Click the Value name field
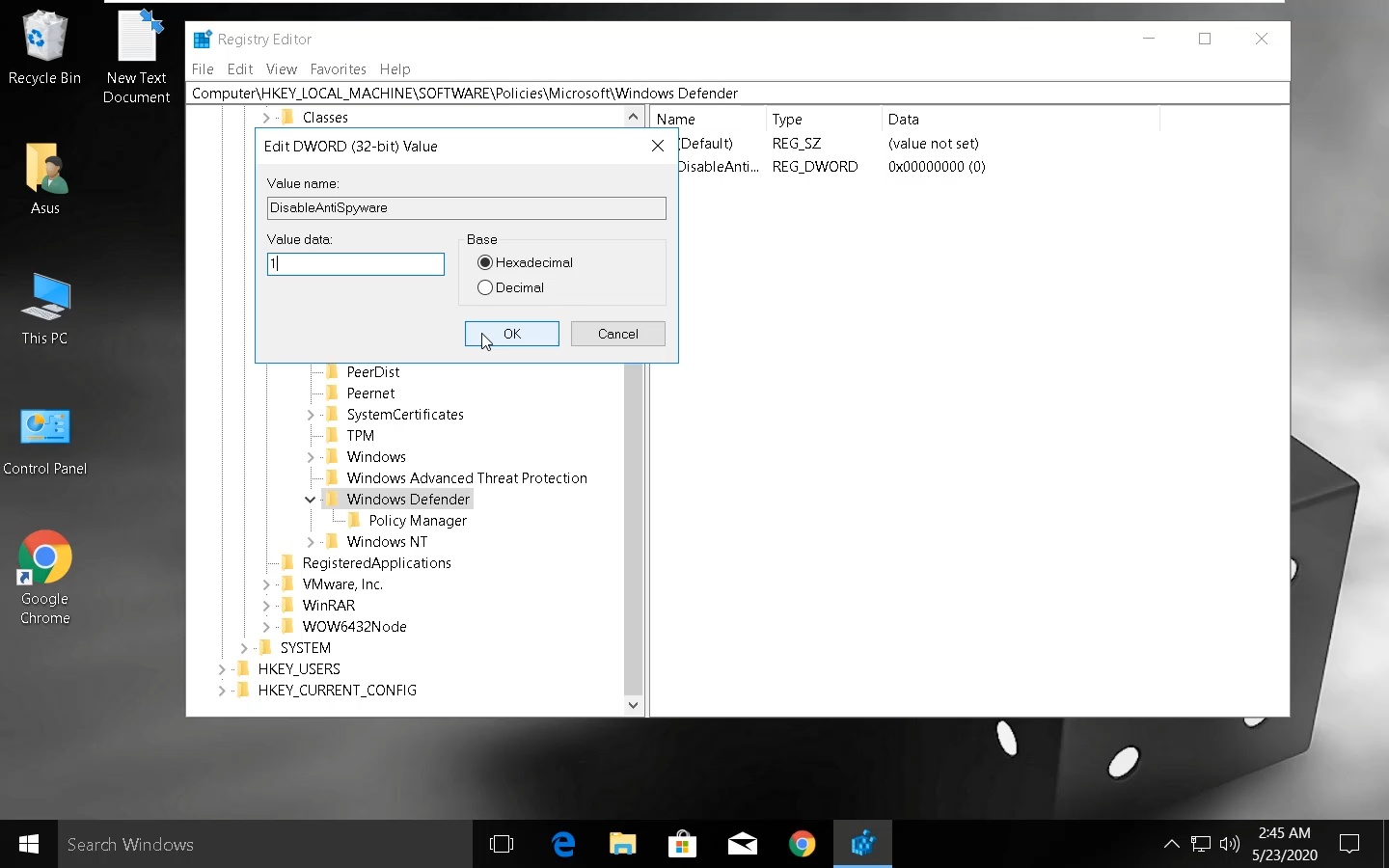This screenshot has height=868, width=1389. click(467, 207)
